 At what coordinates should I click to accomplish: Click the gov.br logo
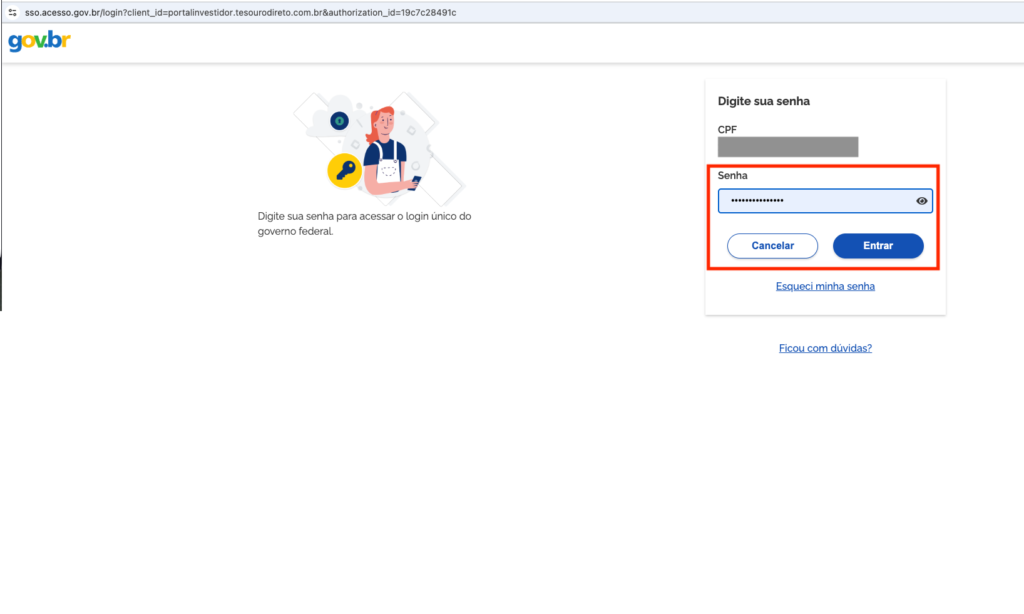point(39,42)
